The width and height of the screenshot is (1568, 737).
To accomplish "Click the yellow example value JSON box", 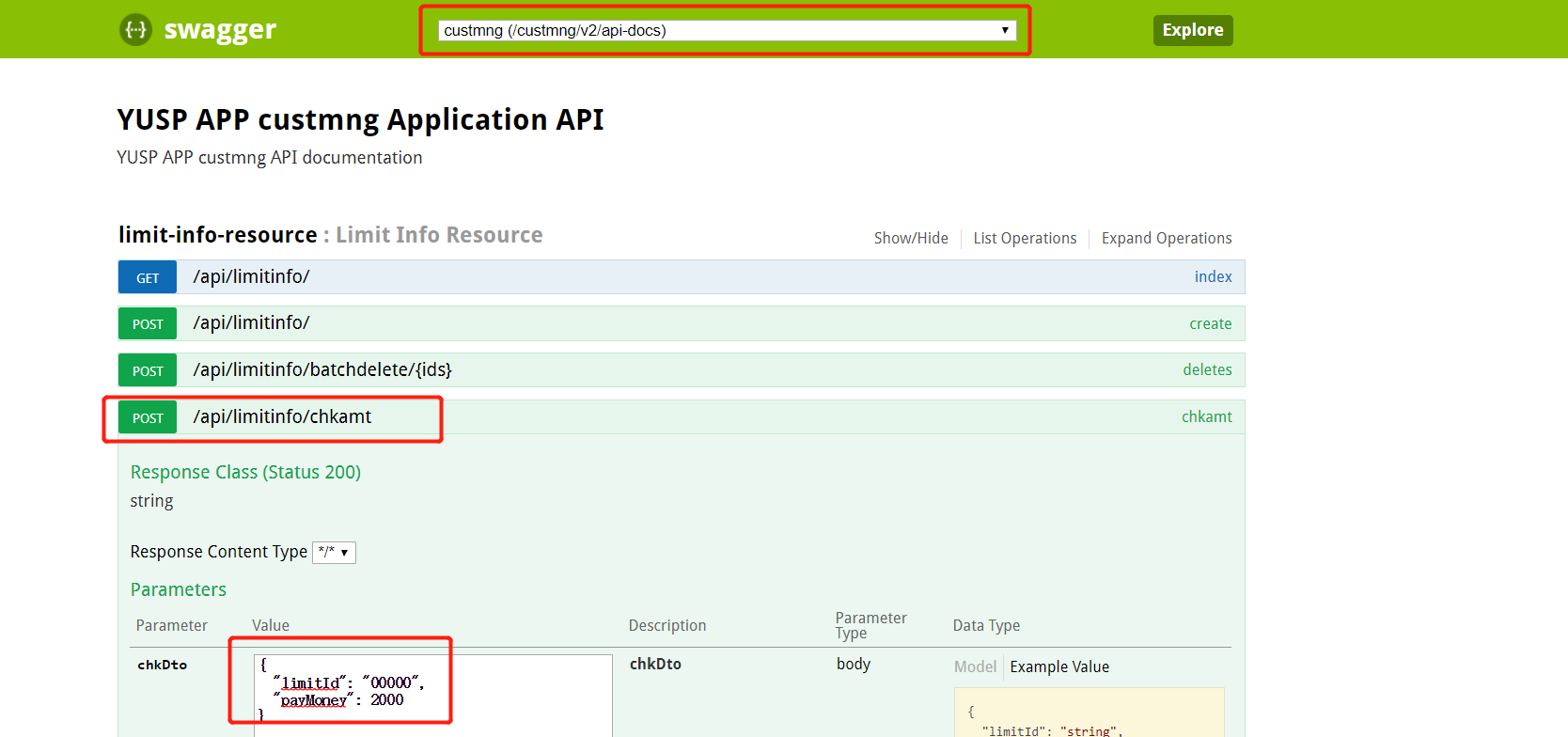I will [1089, 714].
